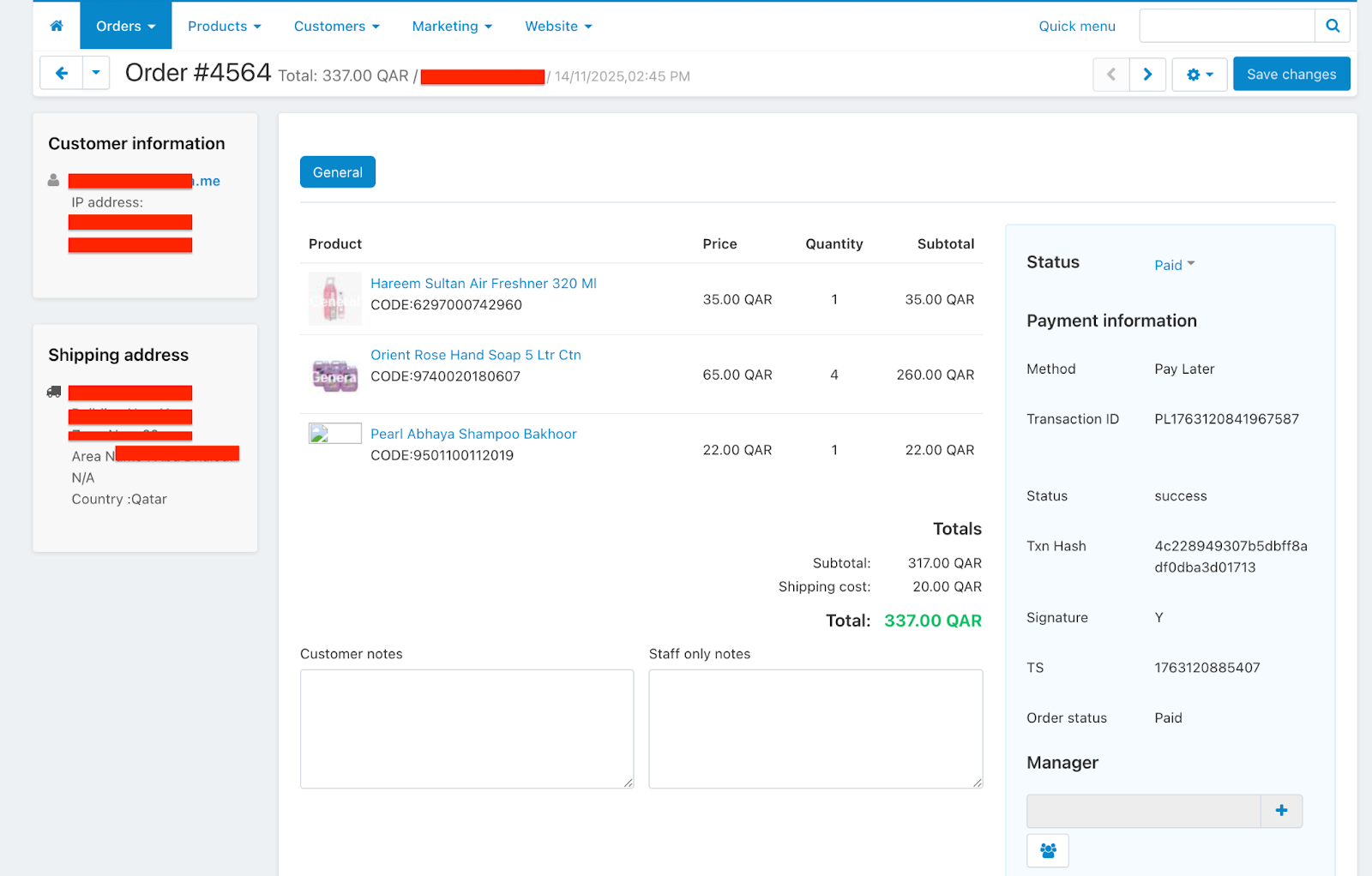Open Quick menu link
The height and width of the screenshot is (876, 1372).
pyautogui.click(x=1076, y=26)
